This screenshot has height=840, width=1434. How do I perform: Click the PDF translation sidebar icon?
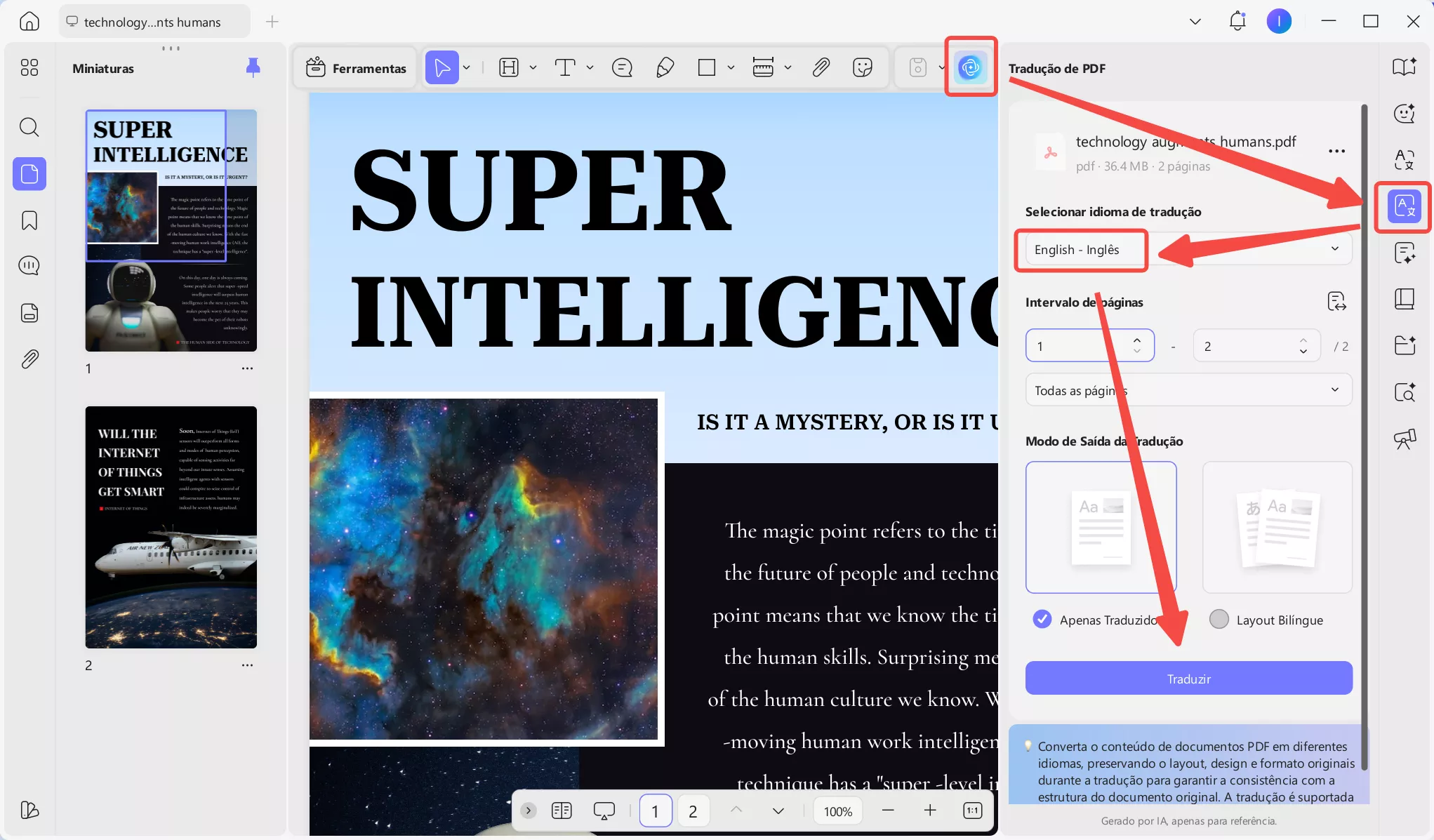1404,206
